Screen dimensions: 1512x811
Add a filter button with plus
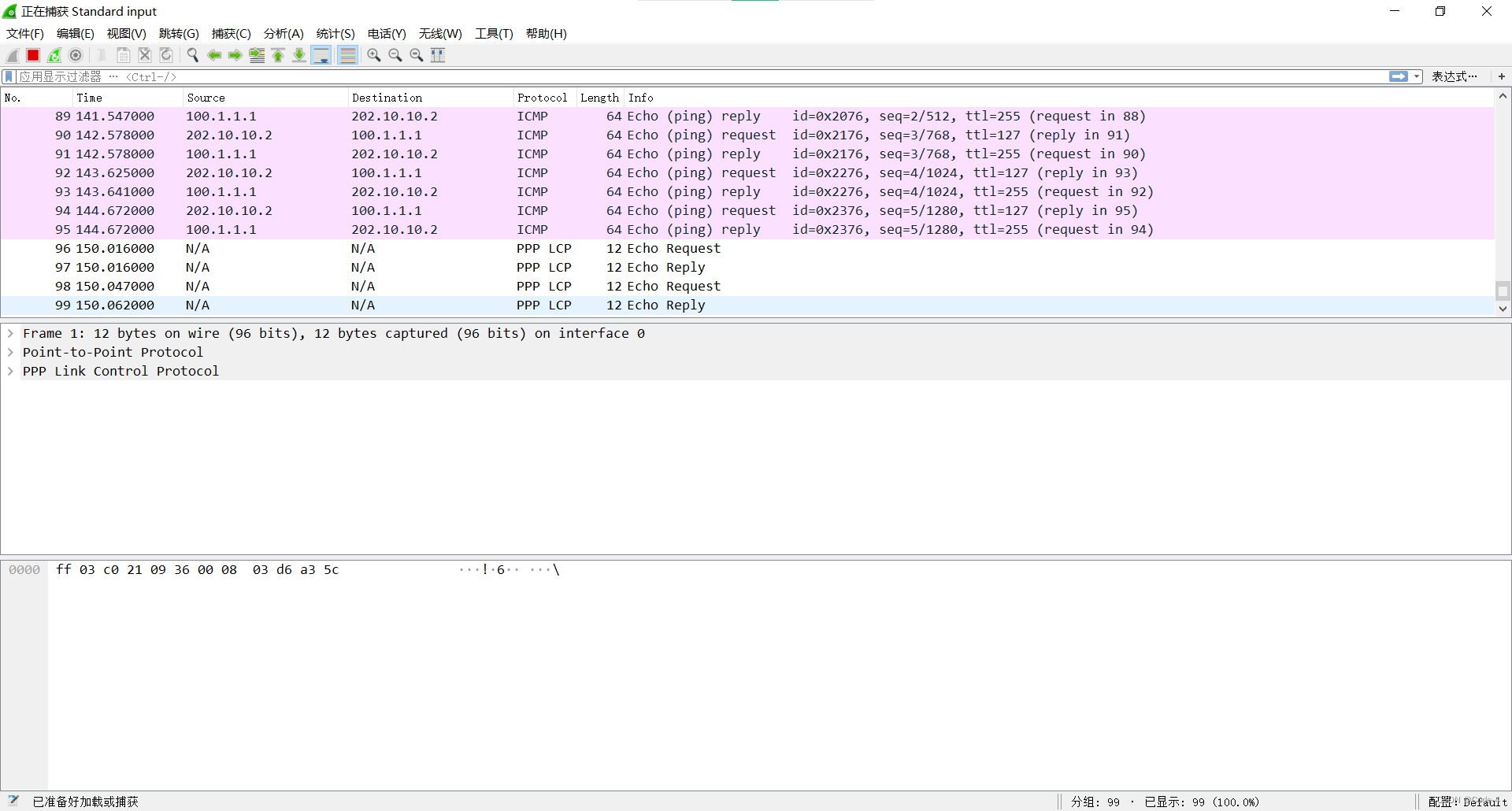point(1502,76)
